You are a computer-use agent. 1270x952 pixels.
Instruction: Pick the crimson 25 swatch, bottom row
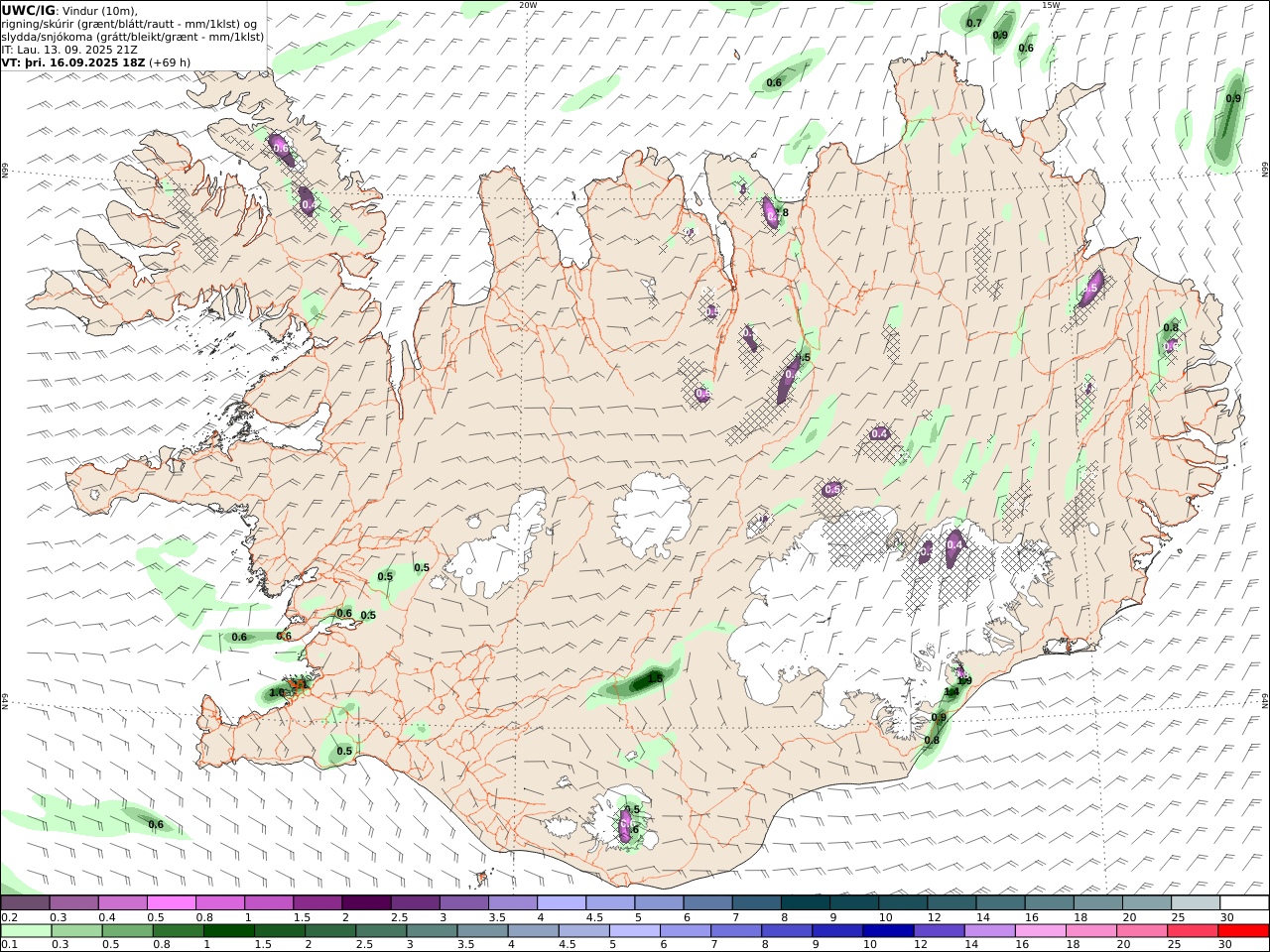(1191, 931)
